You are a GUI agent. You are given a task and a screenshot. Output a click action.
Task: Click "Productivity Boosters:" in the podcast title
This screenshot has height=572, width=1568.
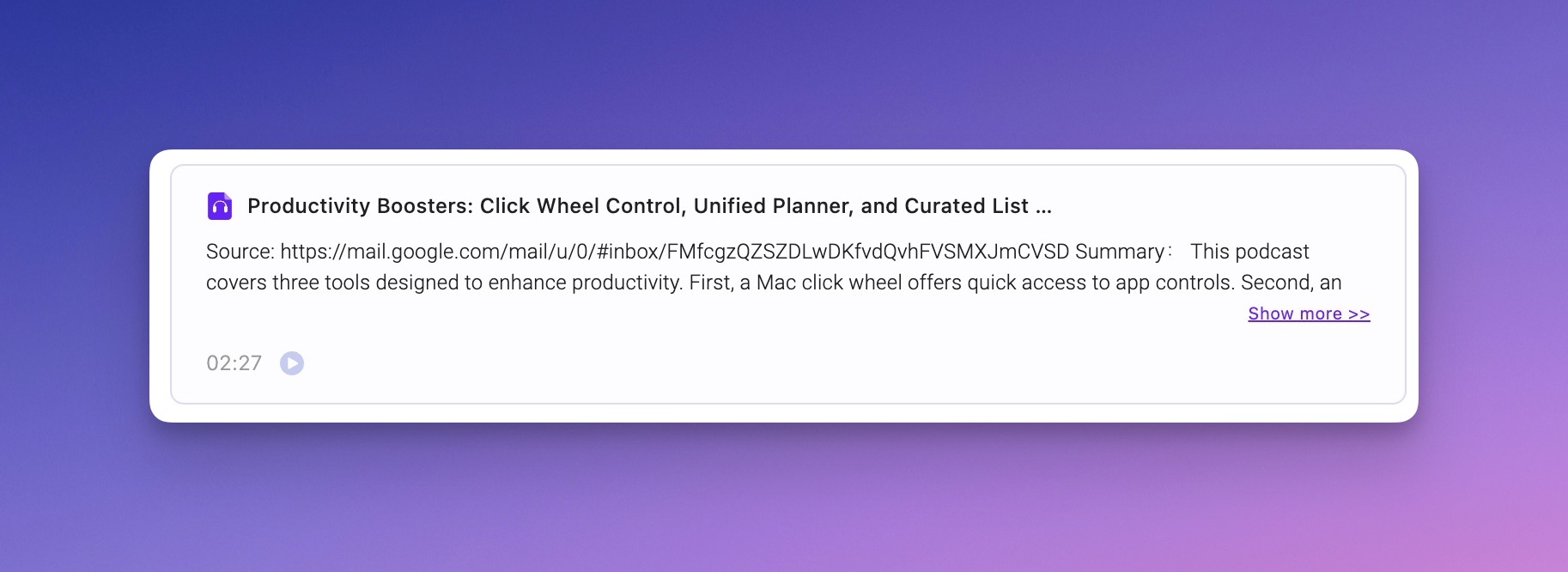point(360,206)
